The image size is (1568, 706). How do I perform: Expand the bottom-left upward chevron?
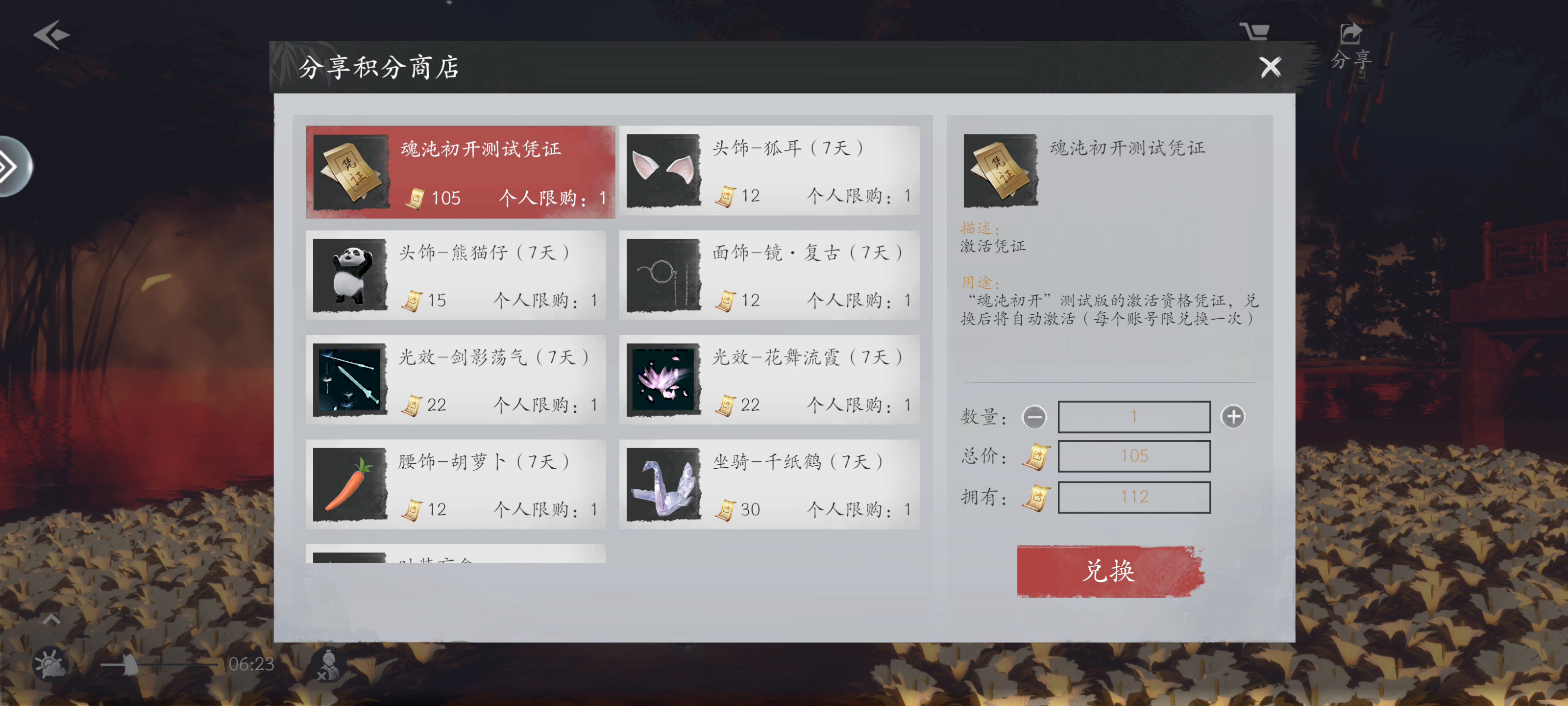pos(51,620)
